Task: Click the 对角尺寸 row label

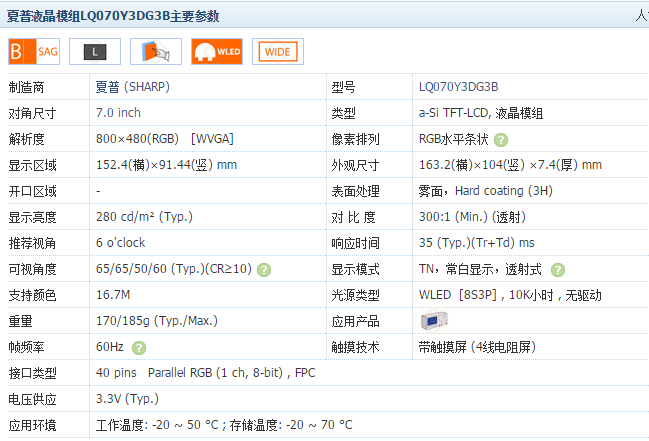Action: [32, 113]
